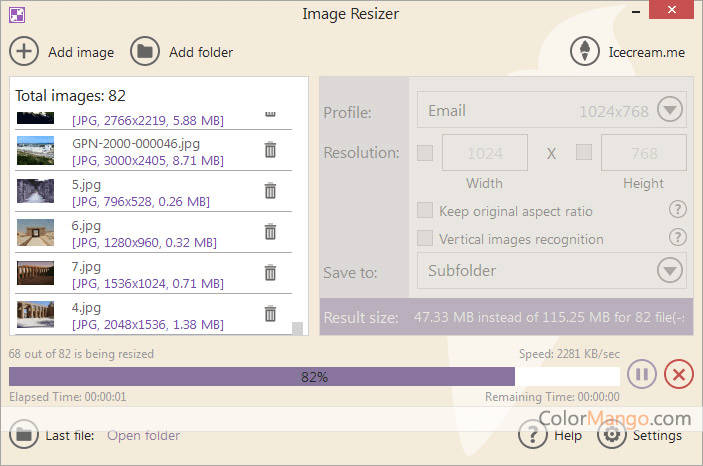Click the image list scrollbar thumb

[x=297, y=328]
